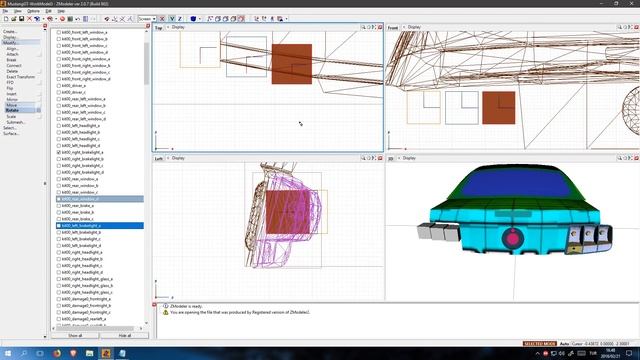The height and width of the screenshot is (360, 640).
Task: Click the New file toolbar icon
Action: coord(6,19)
